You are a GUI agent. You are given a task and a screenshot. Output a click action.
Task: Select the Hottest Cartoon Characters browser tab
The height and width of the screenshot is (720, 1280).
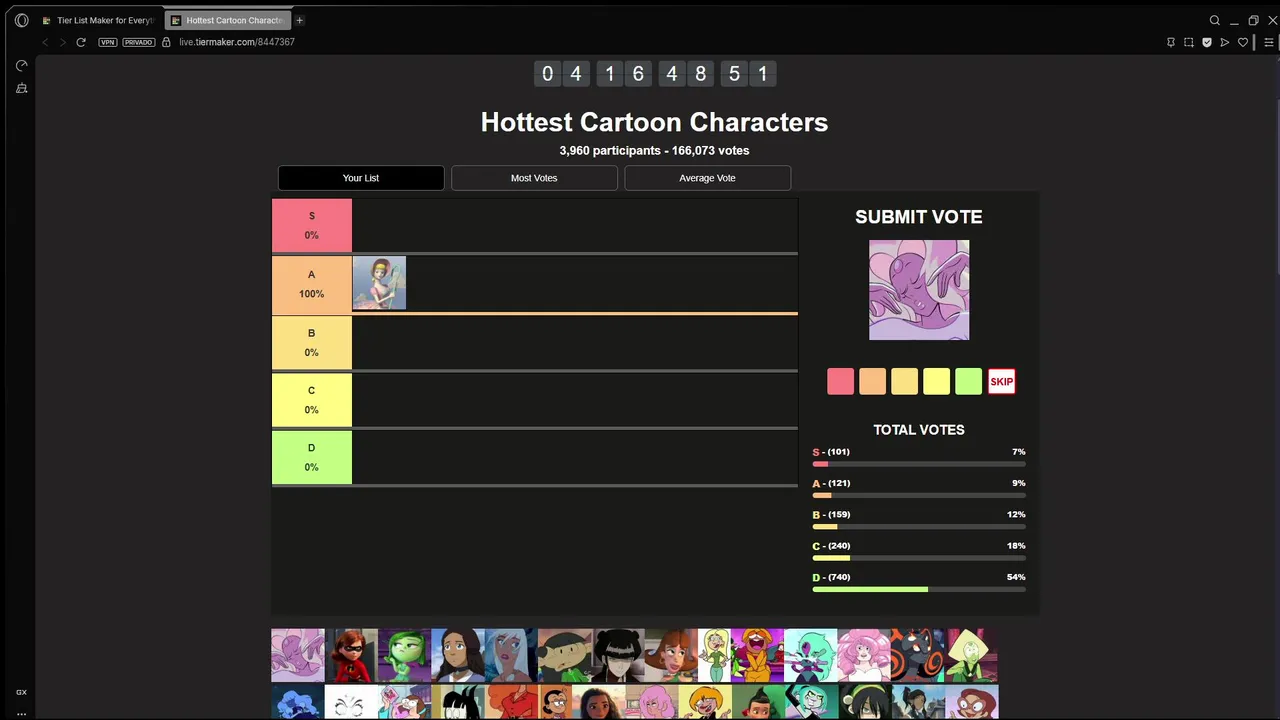pyautogui.click(x=227, y=20)
